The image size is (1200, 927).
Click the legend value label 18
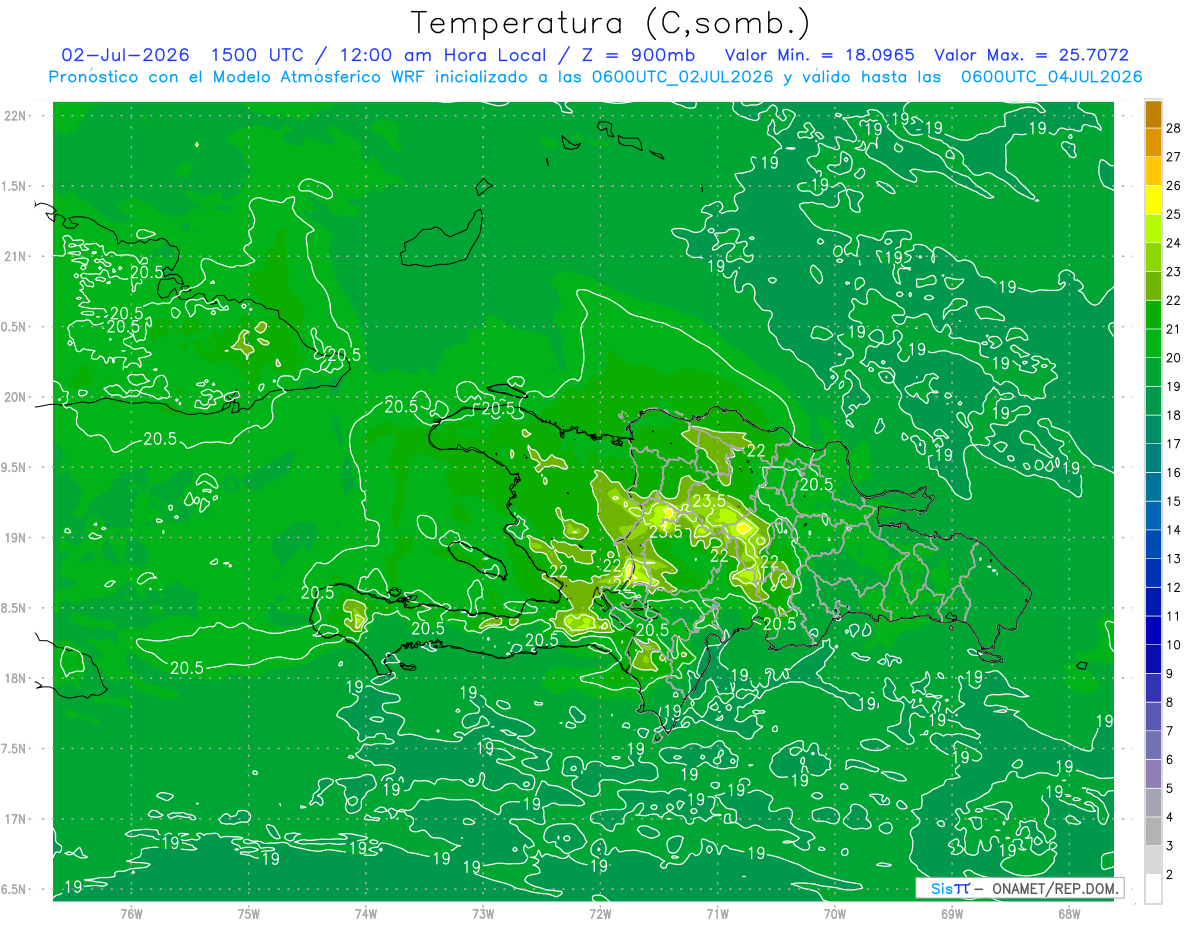point(1173,415)
